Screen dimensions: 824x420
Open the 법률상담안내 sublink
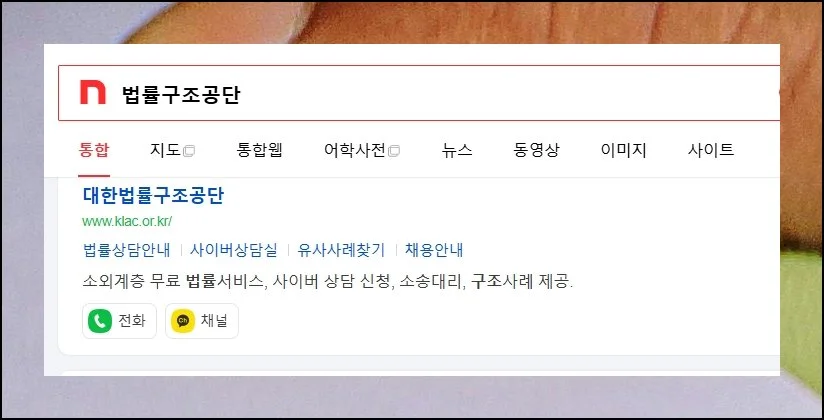(x=127, y=250)
